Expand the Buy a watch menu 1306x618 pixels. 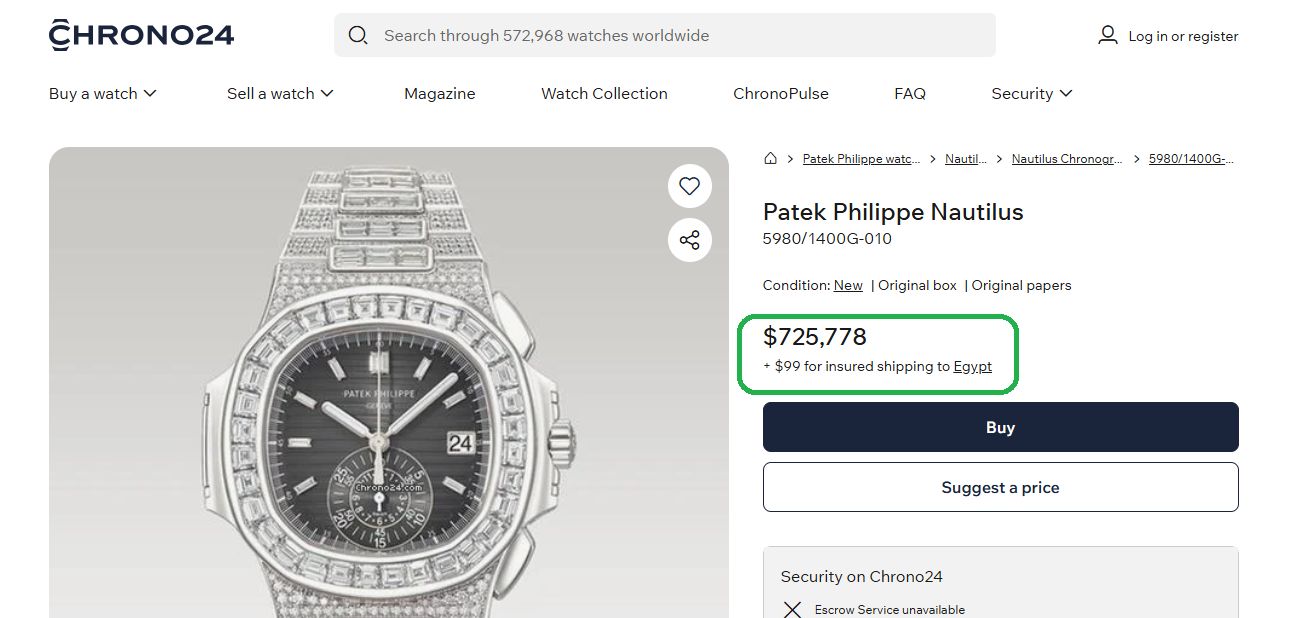pyautogui.click(x=103, y=93)
